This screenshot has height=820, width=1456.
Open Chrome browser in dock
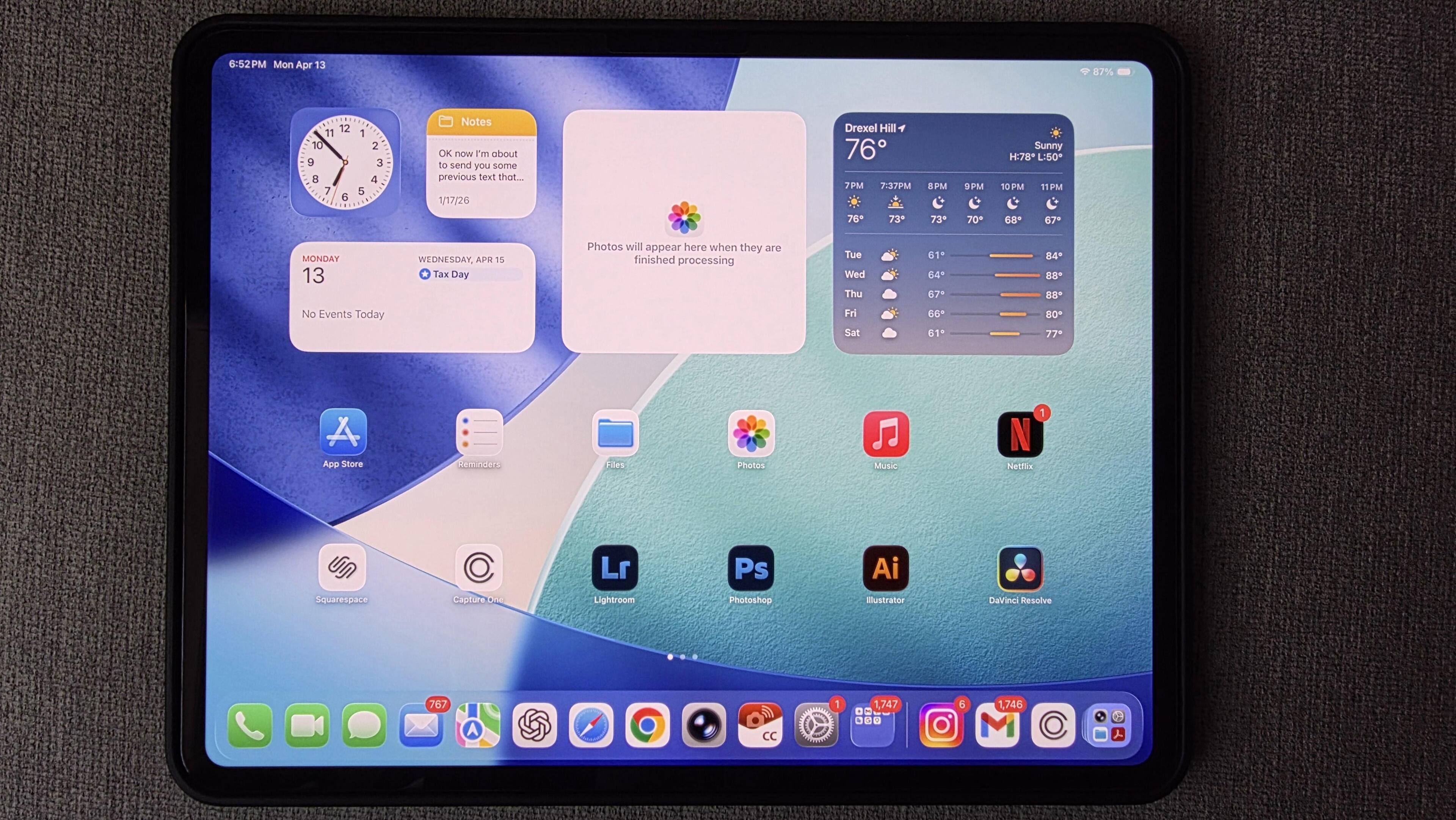647,725
